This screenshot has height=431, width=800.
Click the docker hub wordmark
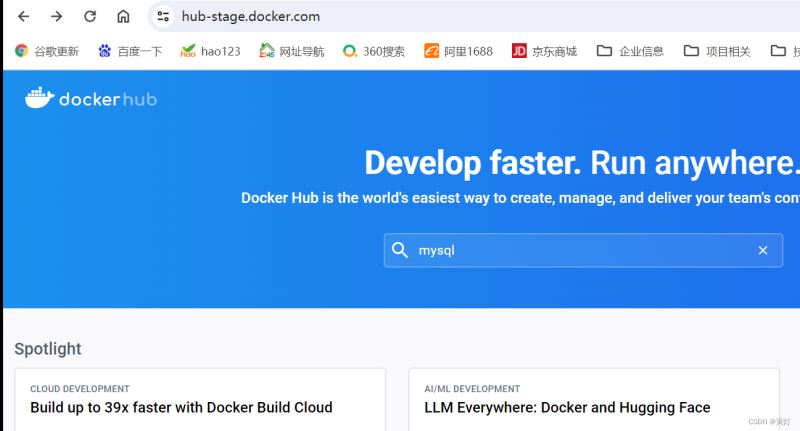point(108,99)
